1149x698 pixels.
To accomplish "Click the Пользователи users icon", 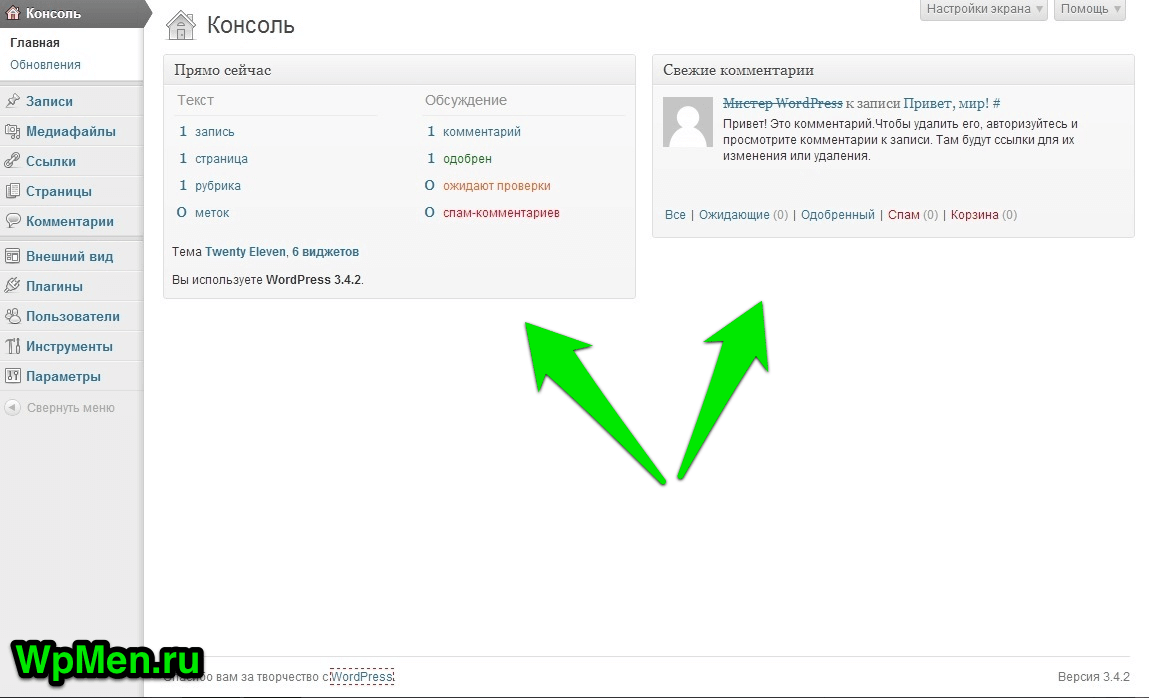I will pyautogui.click(x=13, y=316).
